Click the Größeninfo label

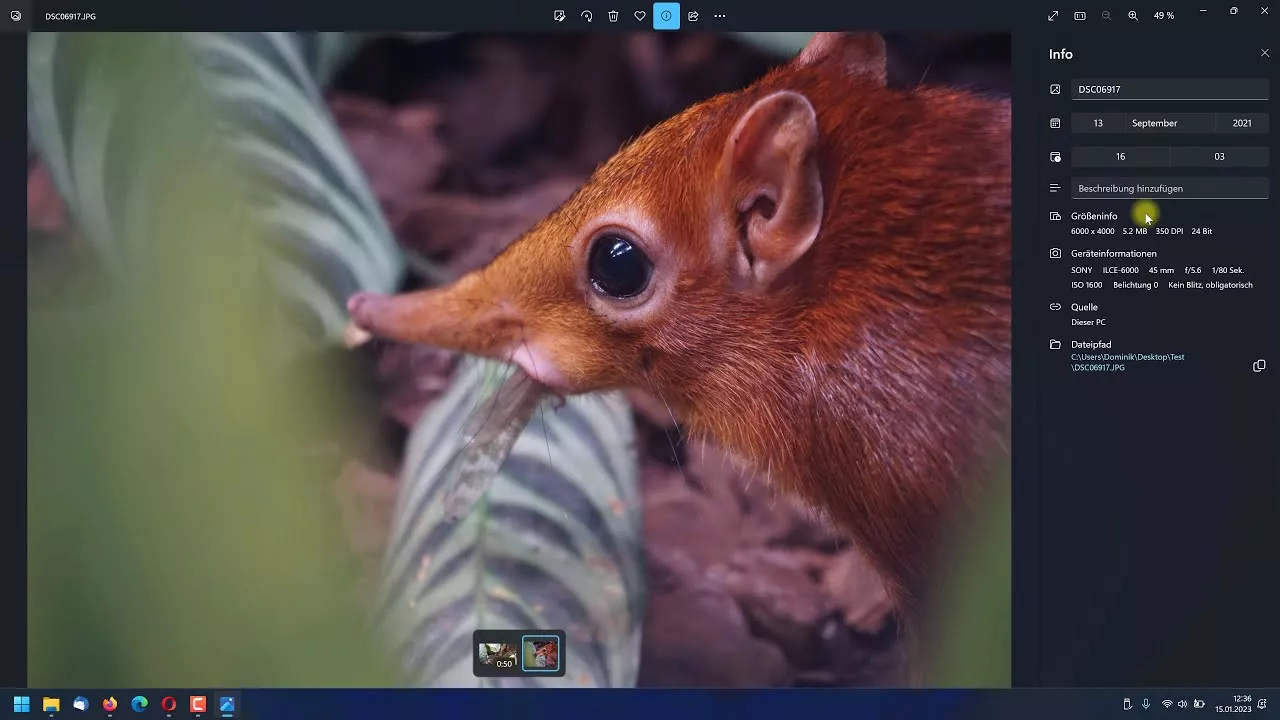[1094, 216]
